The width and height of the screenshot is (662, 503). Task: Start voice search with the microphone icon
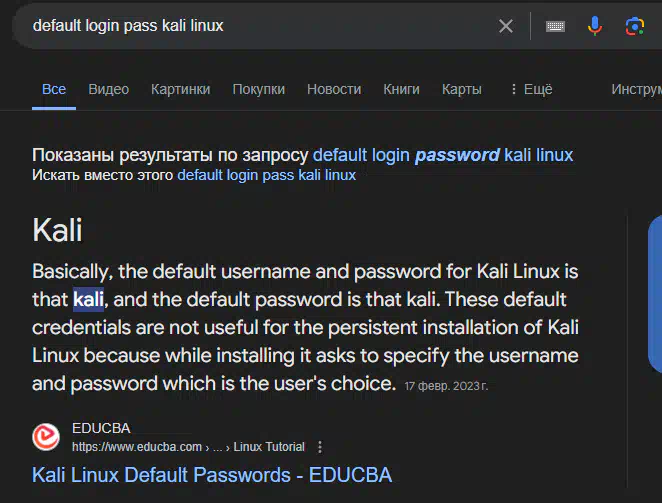pos(594,26)
